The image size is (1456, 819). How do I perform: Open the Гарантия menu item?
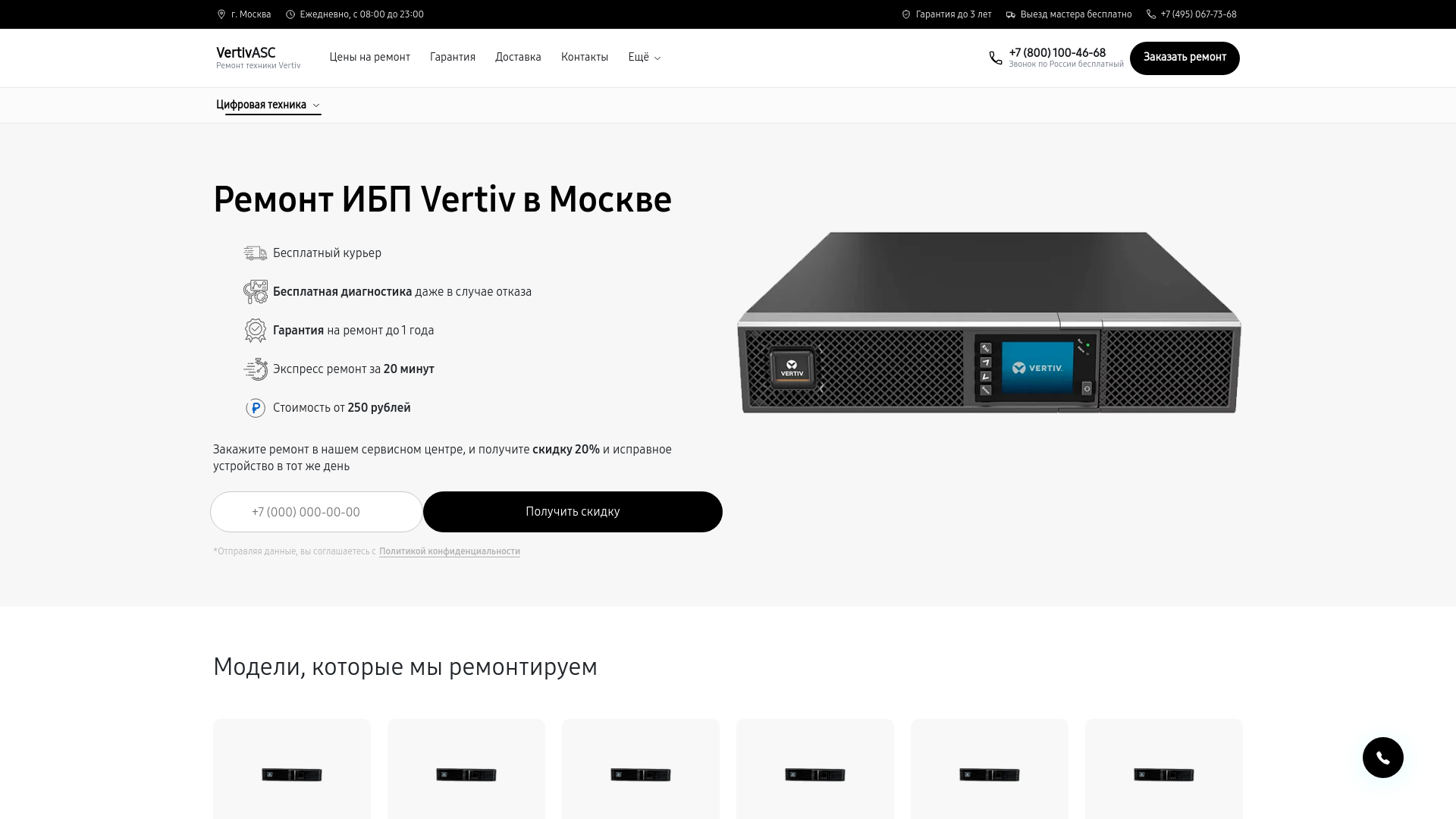[x=453, y=58]
